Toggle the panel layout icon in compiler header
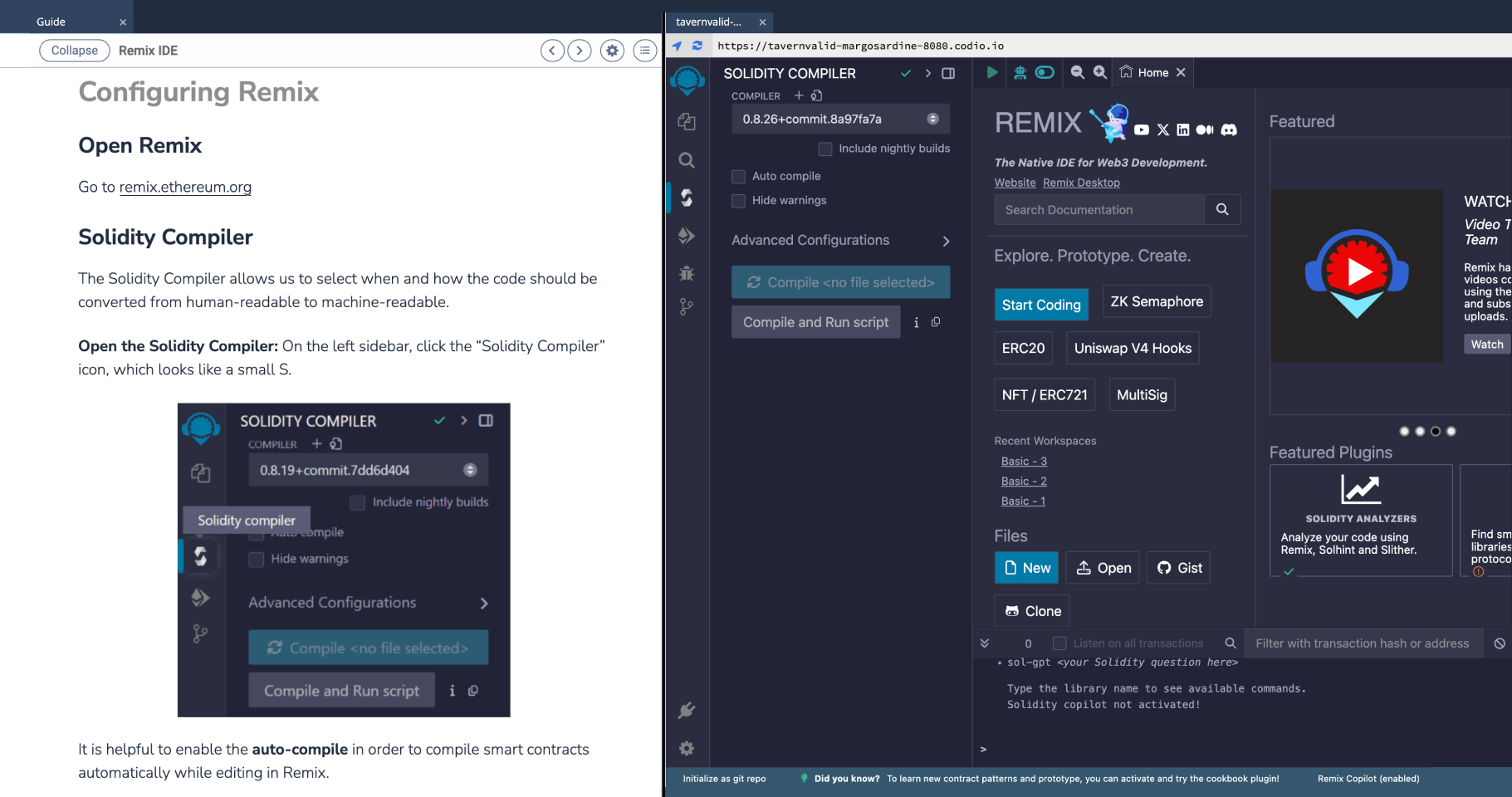This screenshot has width=1512, height=797. click(948, 73)
